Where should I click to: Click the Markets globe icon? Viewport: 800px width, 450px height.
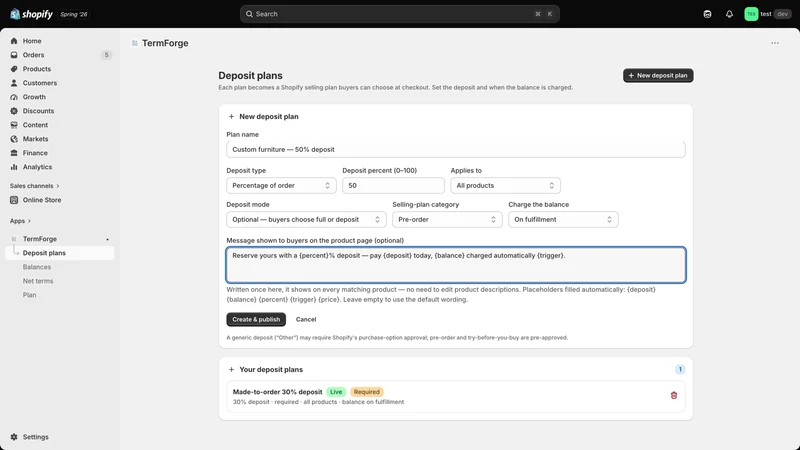[x=14, y=139]
